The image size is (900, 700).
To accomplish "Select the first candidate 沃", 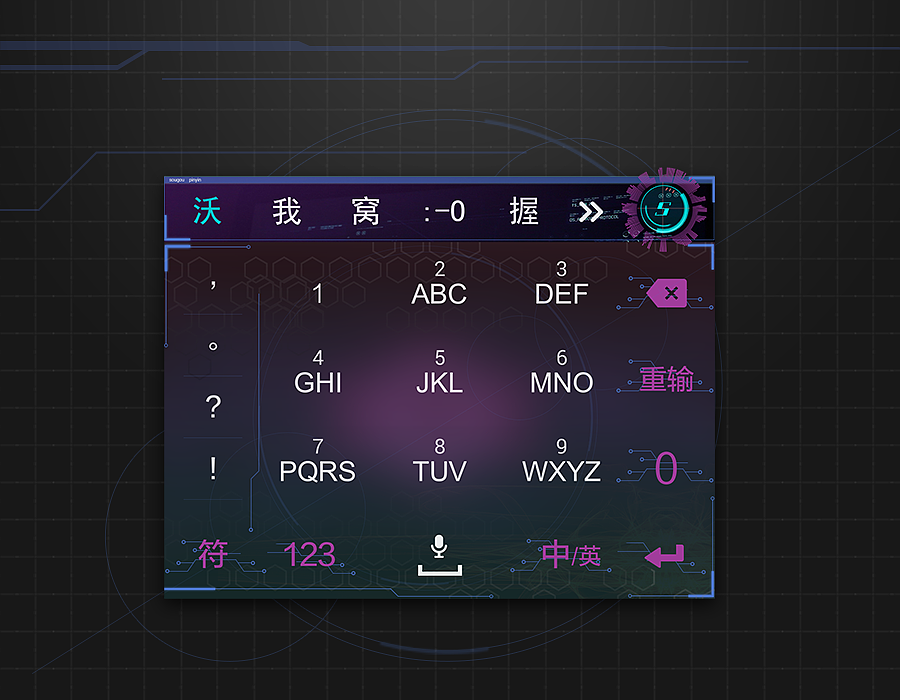I will click(207, 211).
